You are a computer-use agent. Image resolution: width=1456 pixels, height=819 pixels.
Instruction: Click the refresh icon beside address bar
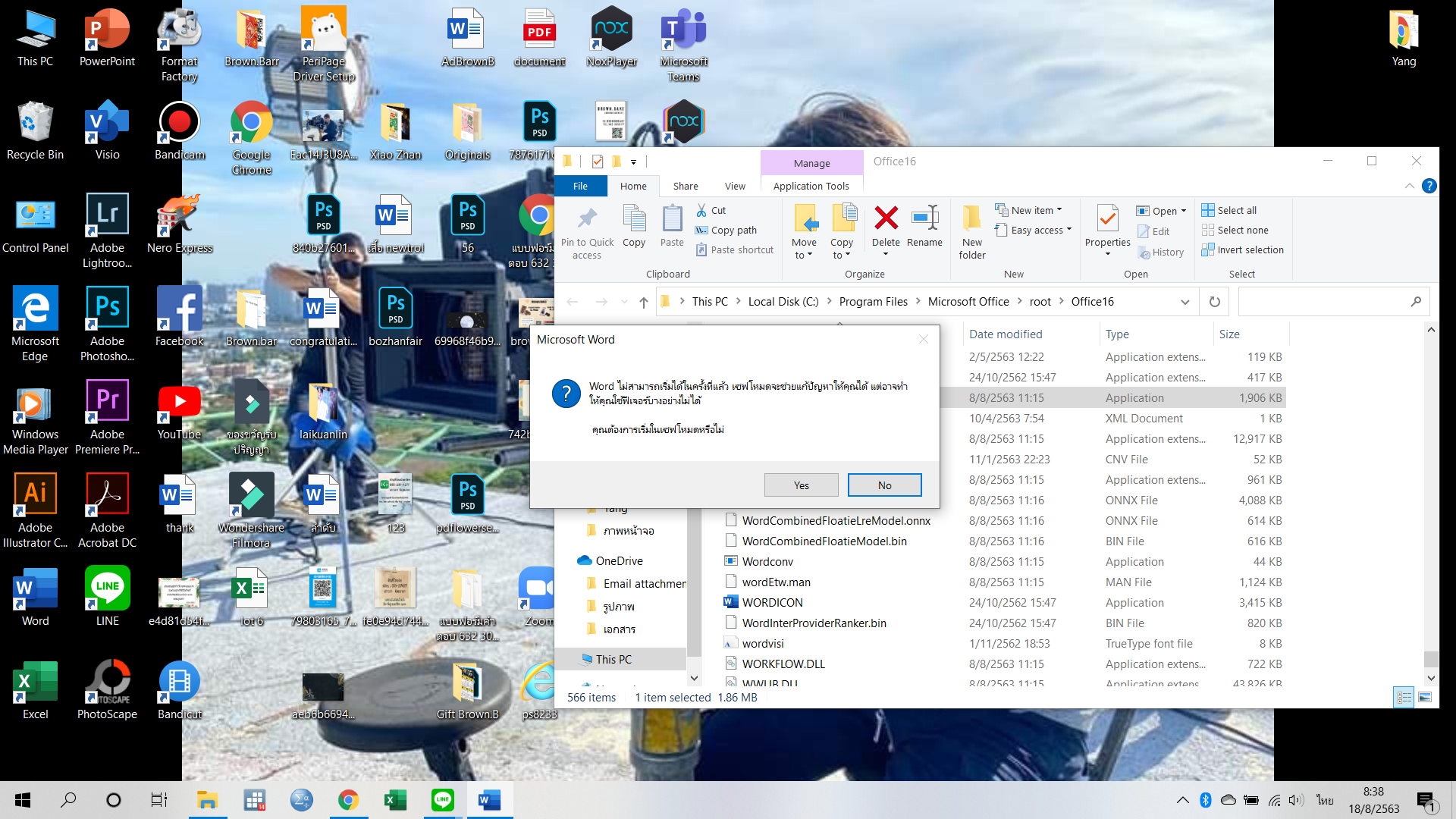click(x=1215, y=302)
